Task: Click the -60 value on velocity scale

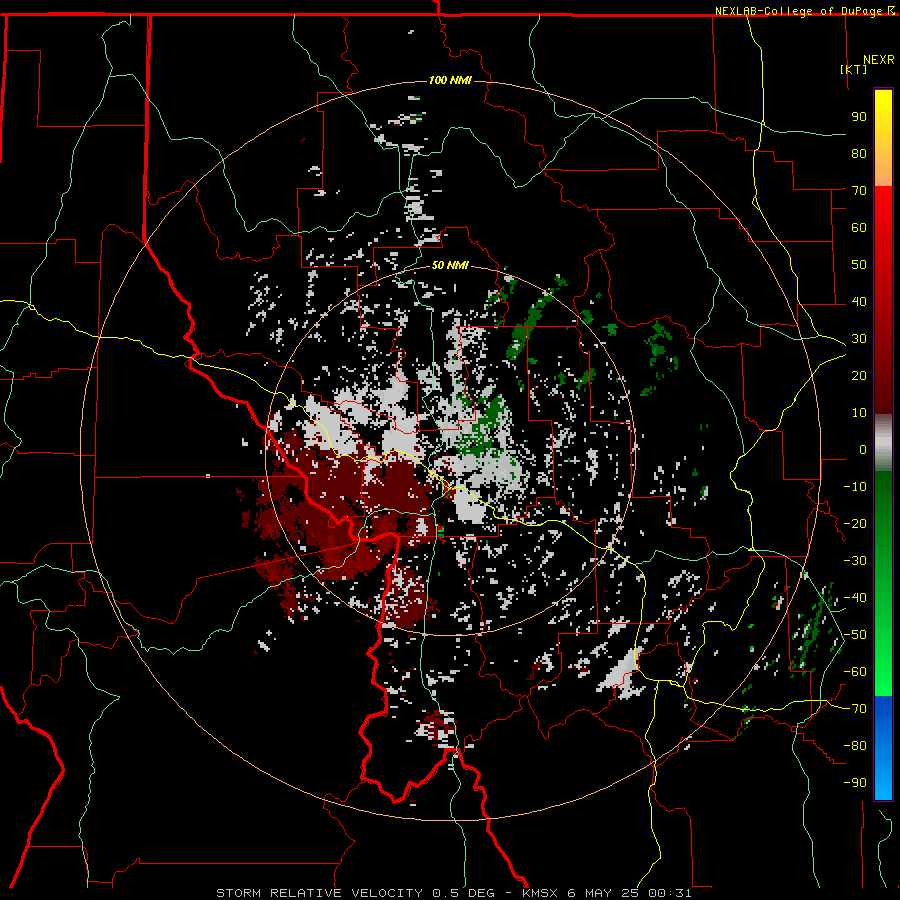Action: 855,672
